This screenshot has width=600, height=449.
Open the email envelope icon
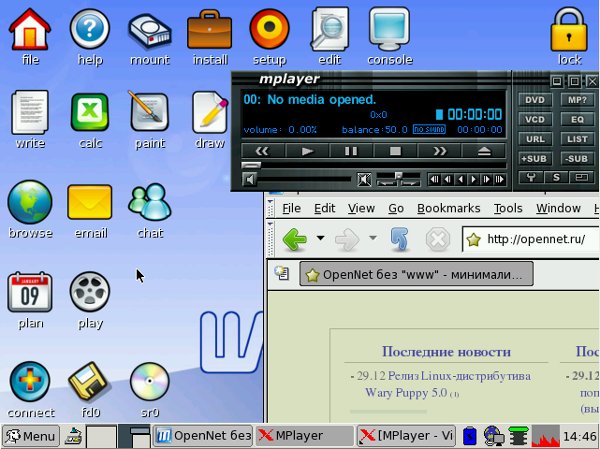[90, 202]
